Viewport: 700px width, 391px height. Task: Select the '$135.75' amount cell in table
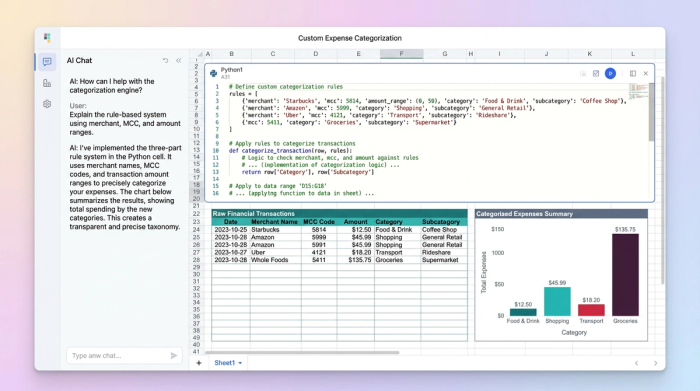point(355,260)
